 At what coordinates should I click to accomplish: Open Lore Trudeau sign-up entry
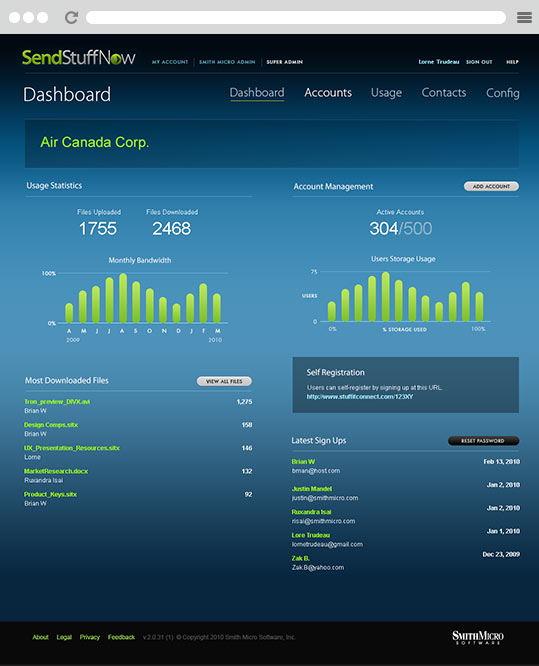click(310, 535)
